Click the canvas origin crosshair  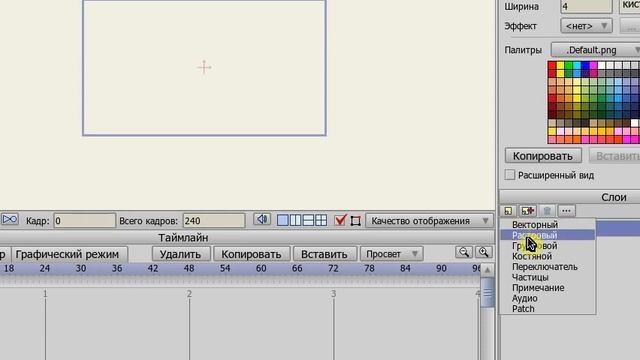(x=204, y=67)
